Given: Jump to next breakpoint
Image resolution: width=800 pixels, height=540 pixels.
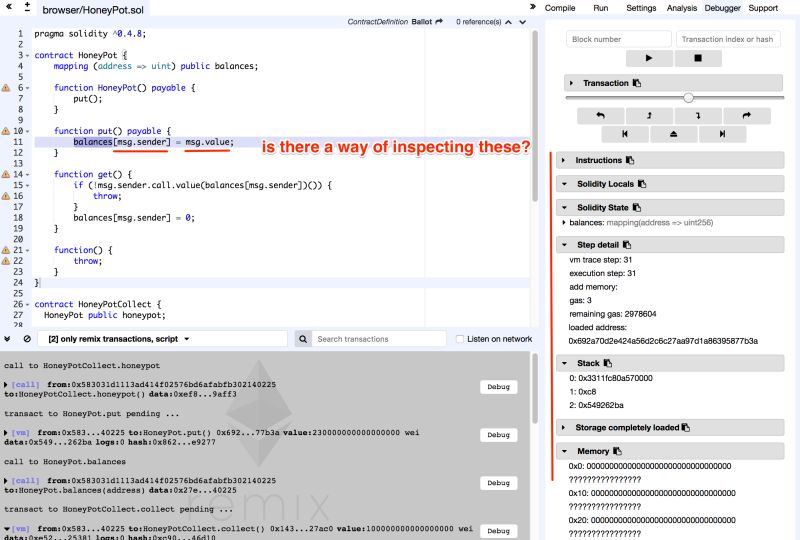Looking at the screenshot, I should (x=722, y=134).
